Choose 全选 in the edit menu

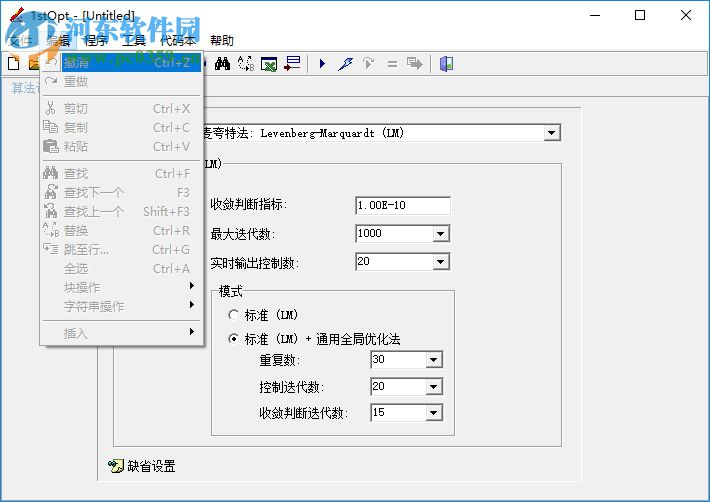coord(121,268)
